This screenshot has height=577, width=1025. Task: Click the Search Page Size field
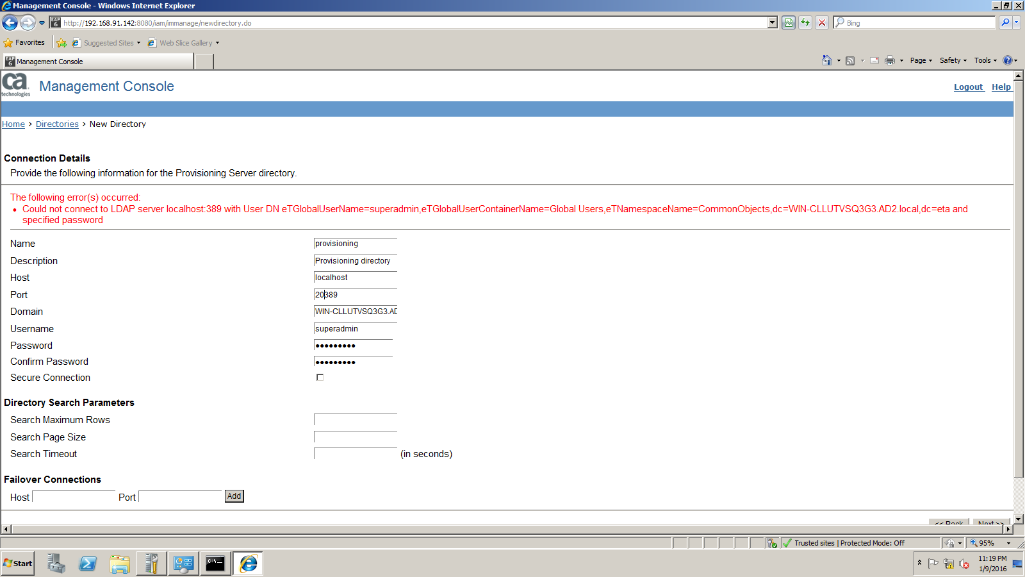point(355,437)
